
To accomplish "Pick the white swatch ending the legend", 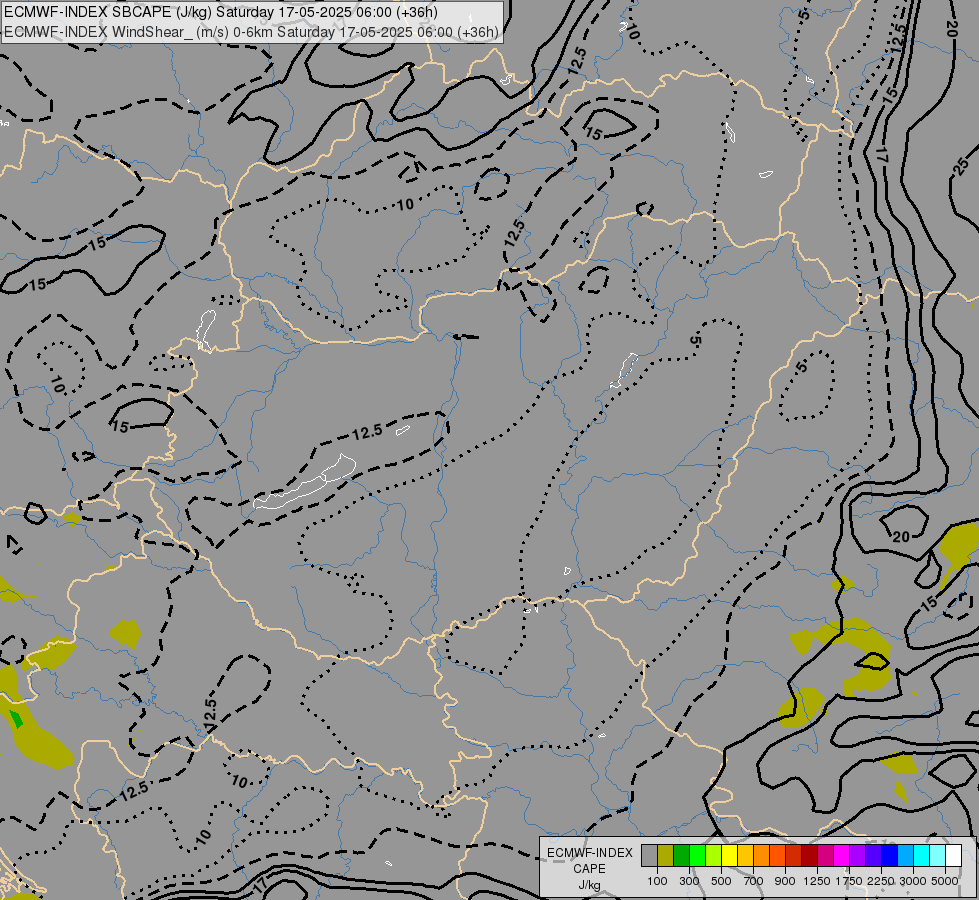I will pos(954,855).
